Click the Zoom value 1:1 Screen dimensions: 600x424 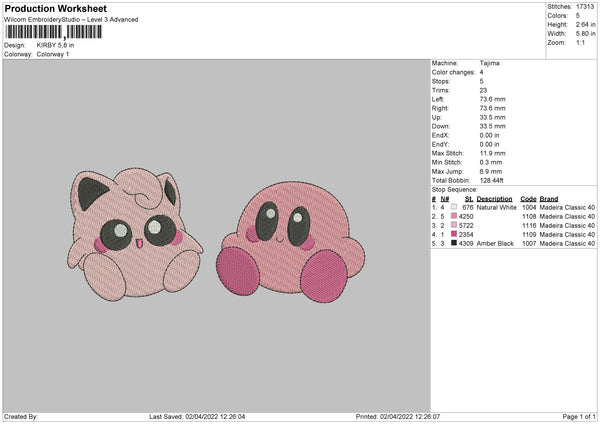coord(582,44)
